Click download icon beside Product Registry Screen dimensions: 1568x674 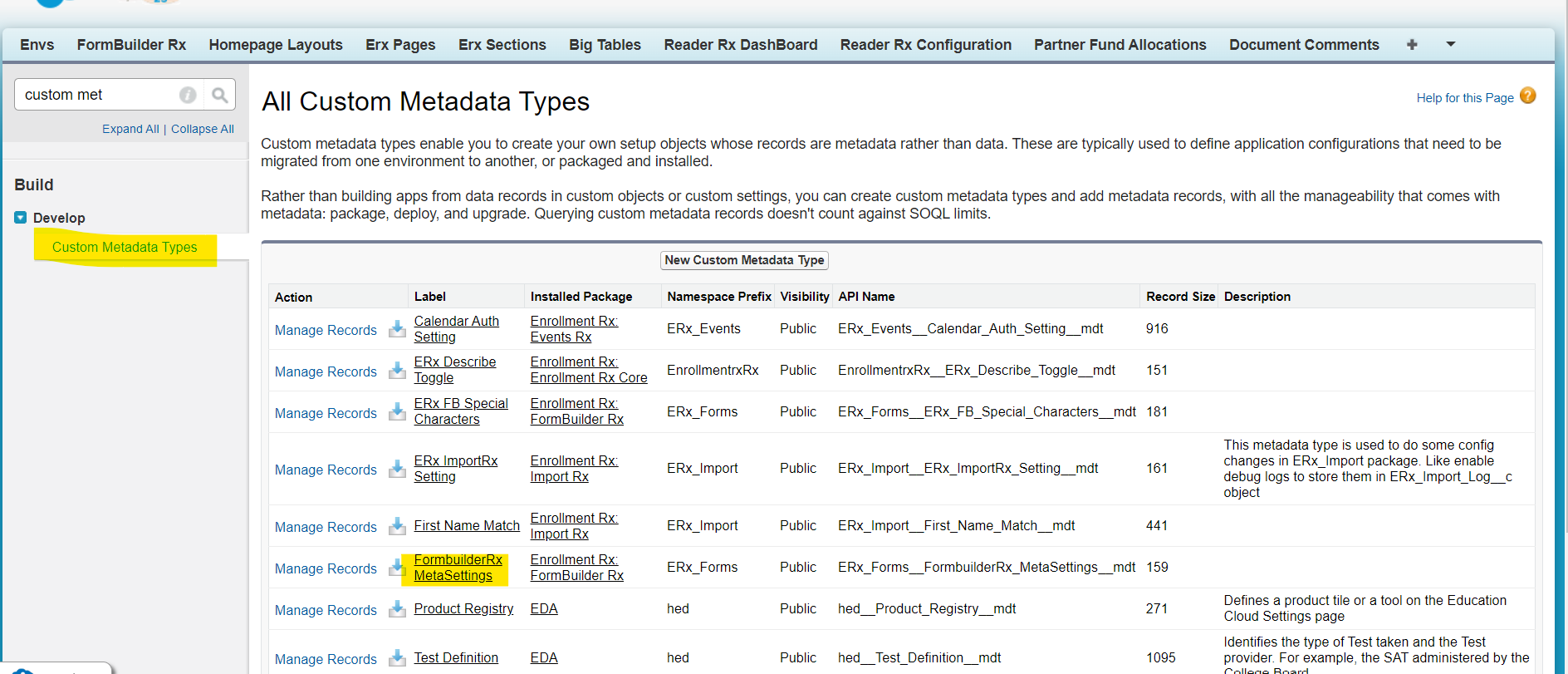pos(397,609)
